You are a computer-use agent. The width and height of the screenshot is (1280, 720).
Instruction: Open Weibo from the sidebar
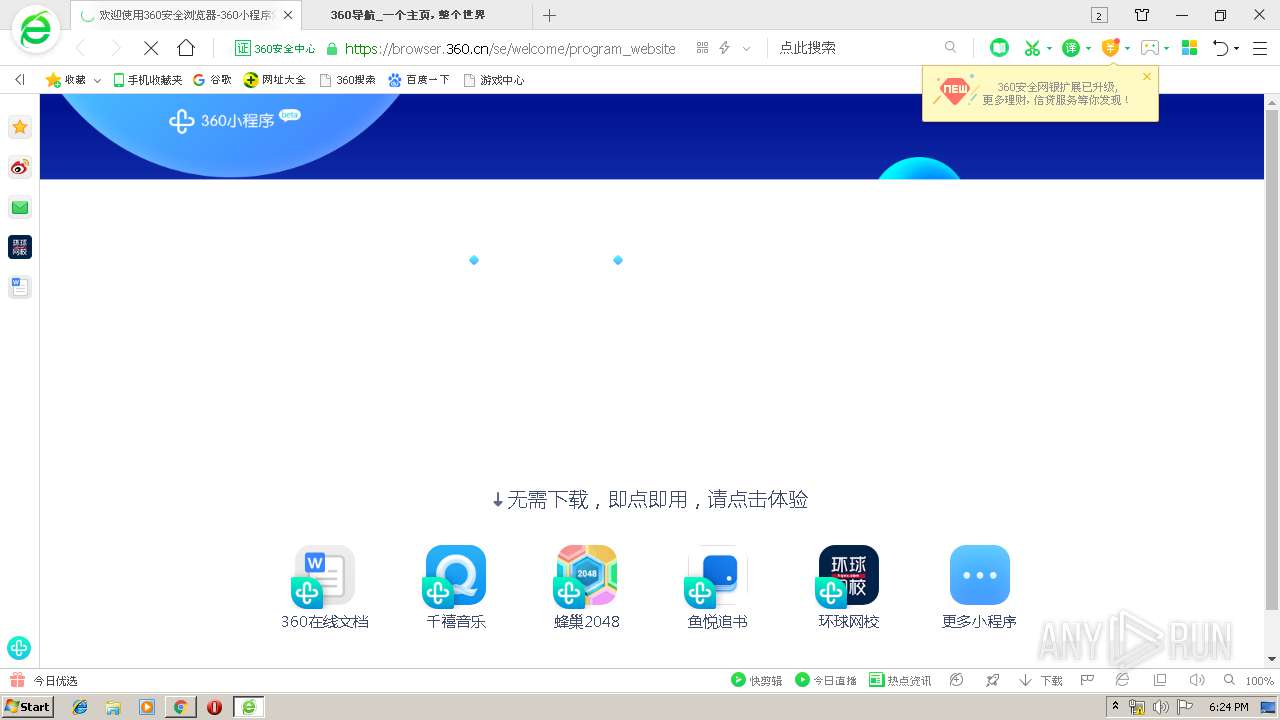tap(20, 167)
